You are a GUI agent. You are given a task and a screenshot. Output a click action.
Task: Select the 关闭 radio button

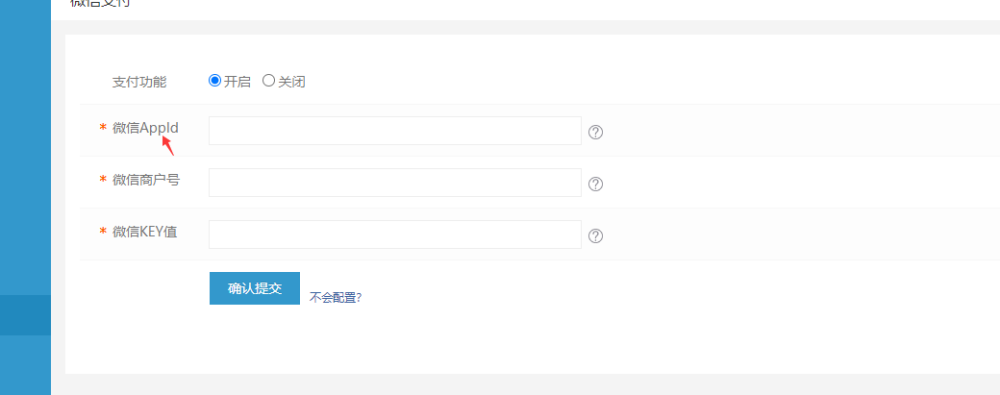268,80
